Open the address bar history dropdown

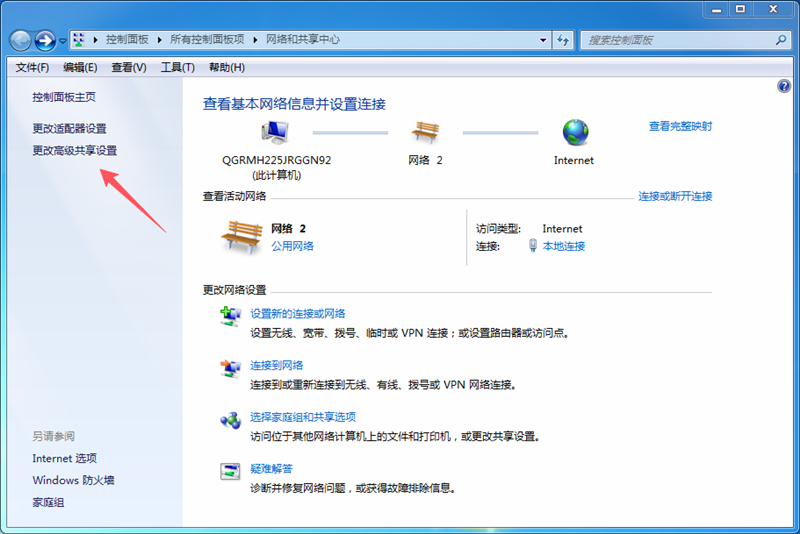(x=543, y=40)
